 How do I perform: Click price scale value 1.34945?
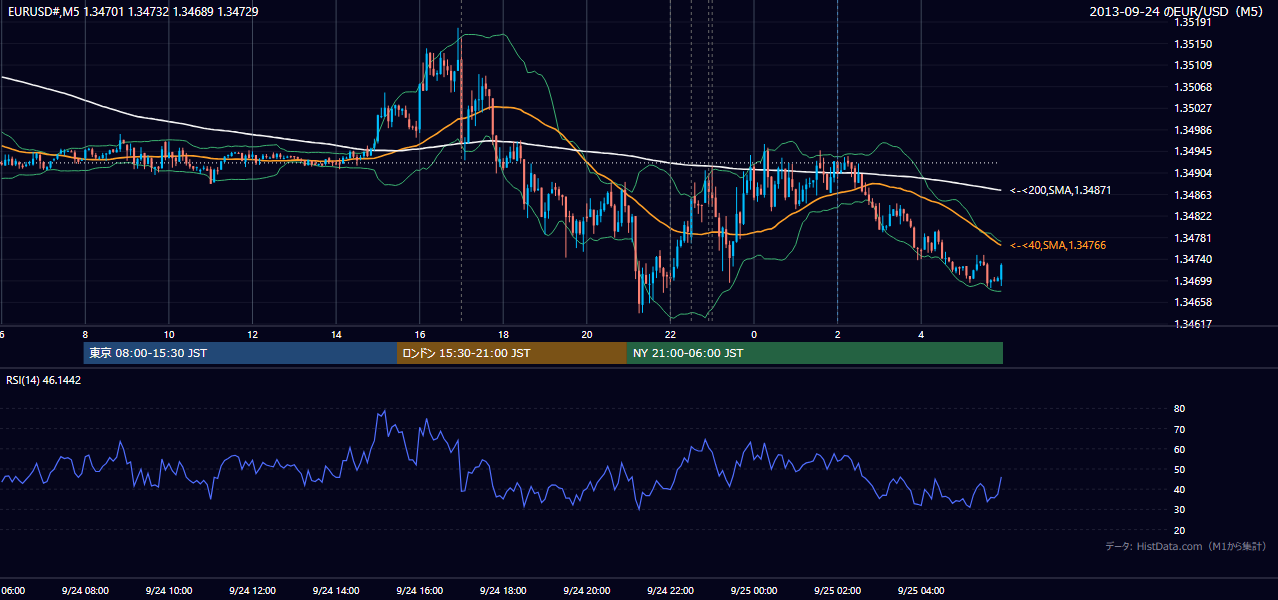click(1193, 151)
